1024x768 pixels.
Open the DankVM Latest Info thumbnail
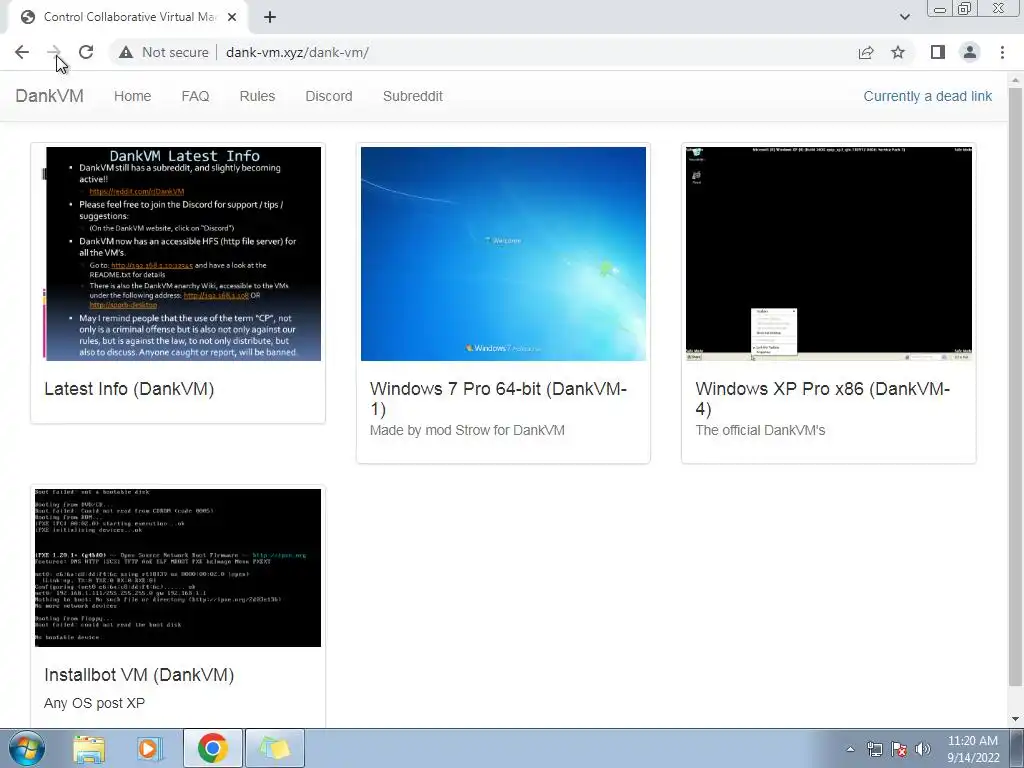point(178,253)
